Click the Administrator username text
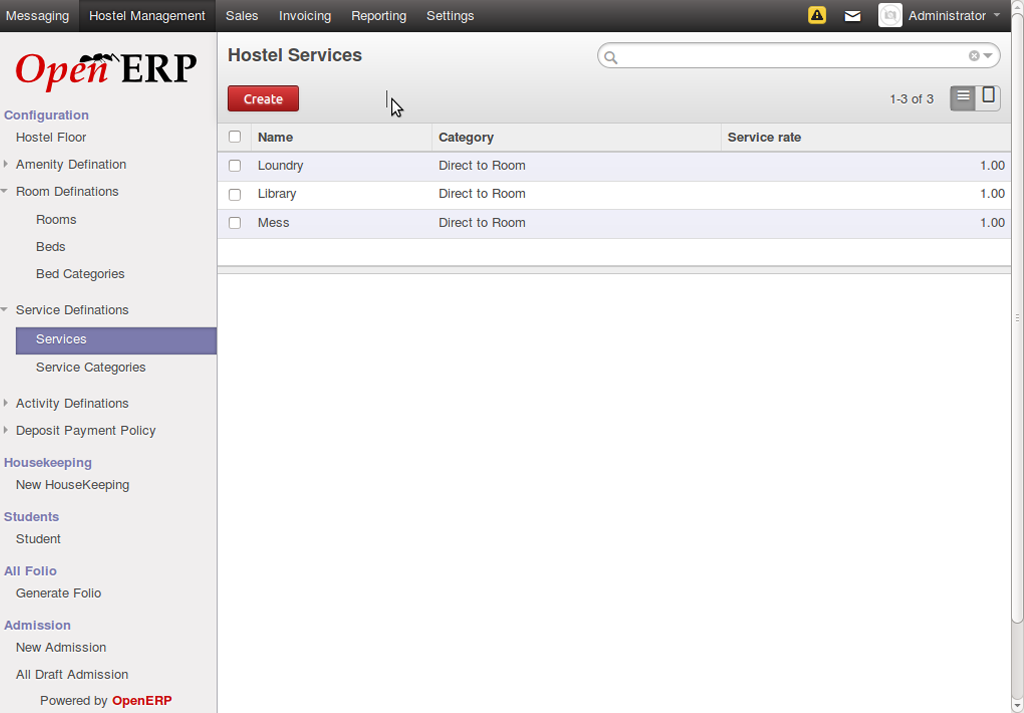Screen dimensions: 1024x713 point(947,16)
